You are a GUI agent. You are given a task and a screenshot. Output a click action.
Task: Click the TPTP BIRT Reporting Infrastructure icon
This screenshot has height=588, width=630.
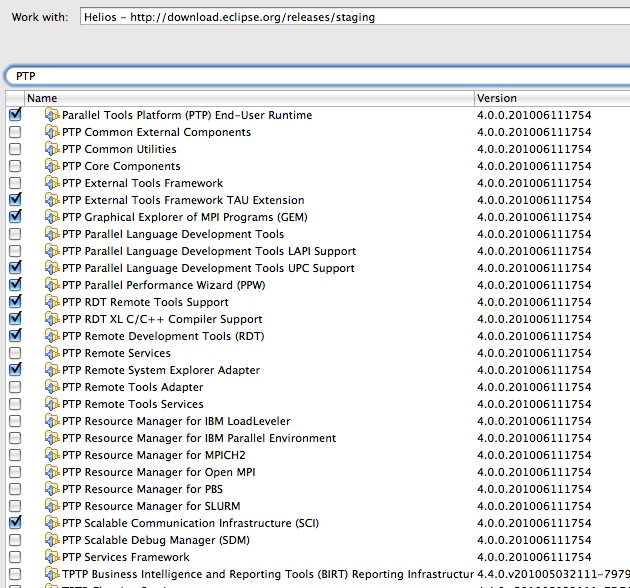tap(52, 574)
